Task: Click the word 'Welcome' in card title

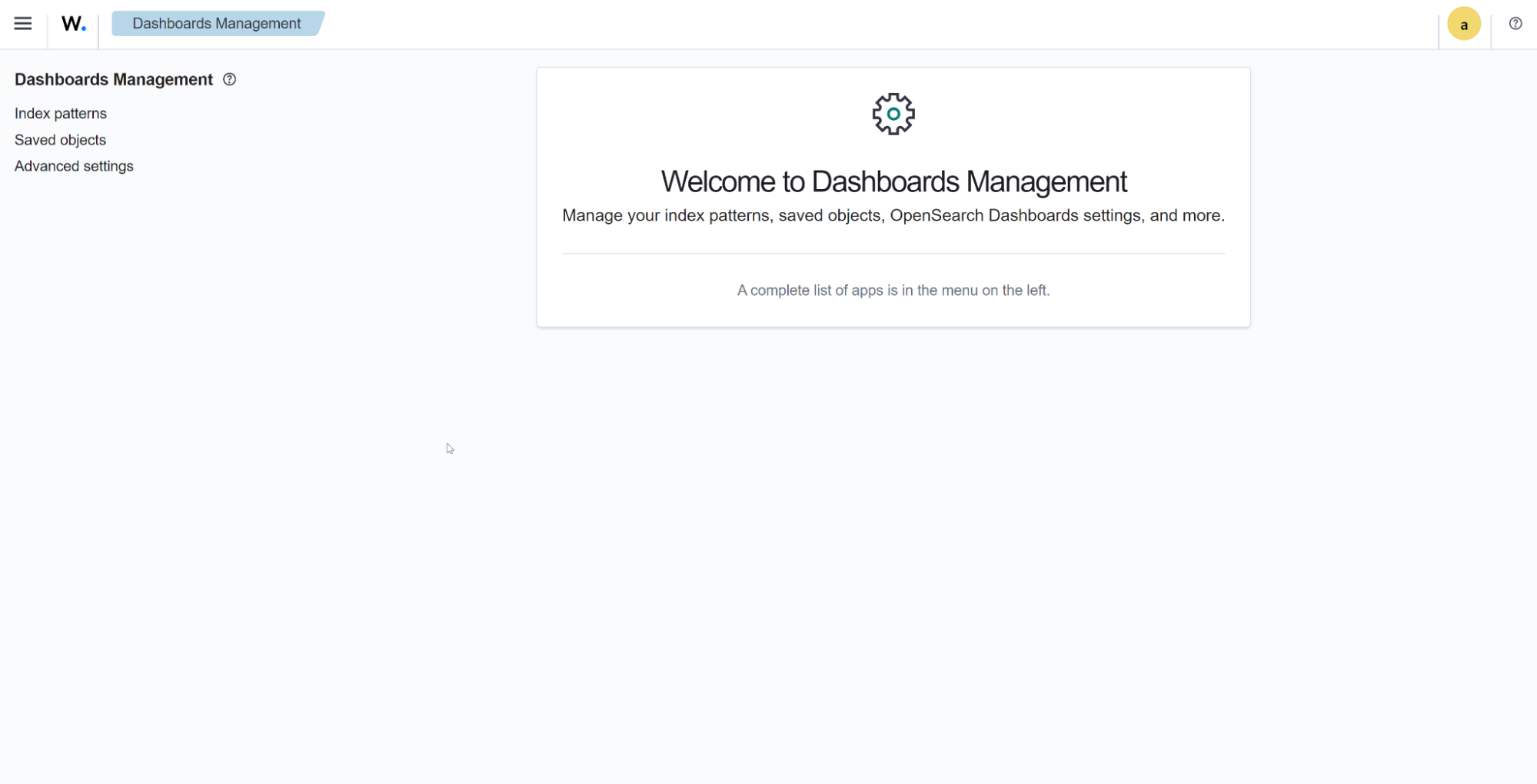Action: coord(718,182)
